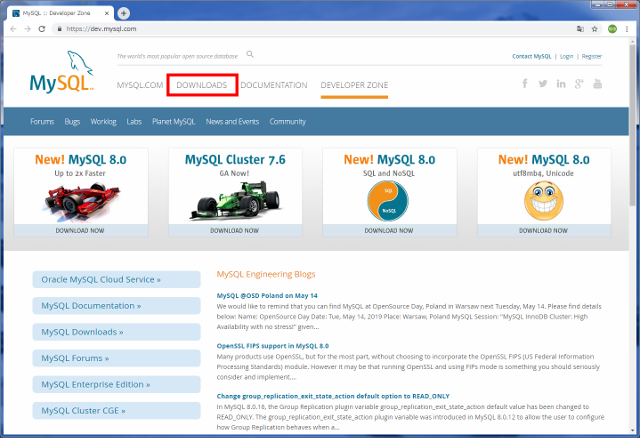Open the MySQL Enterprise Edition sidebar button
This screenshot has width=640, height=438.
pyautogui.click(x=116, y=384)
